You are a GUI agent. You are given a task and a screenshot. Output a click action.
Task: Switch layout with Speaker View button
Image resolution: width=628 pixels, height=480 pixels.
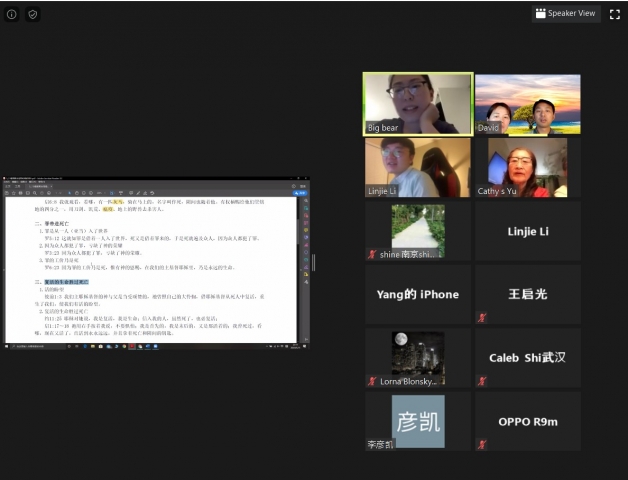[565, 14]
